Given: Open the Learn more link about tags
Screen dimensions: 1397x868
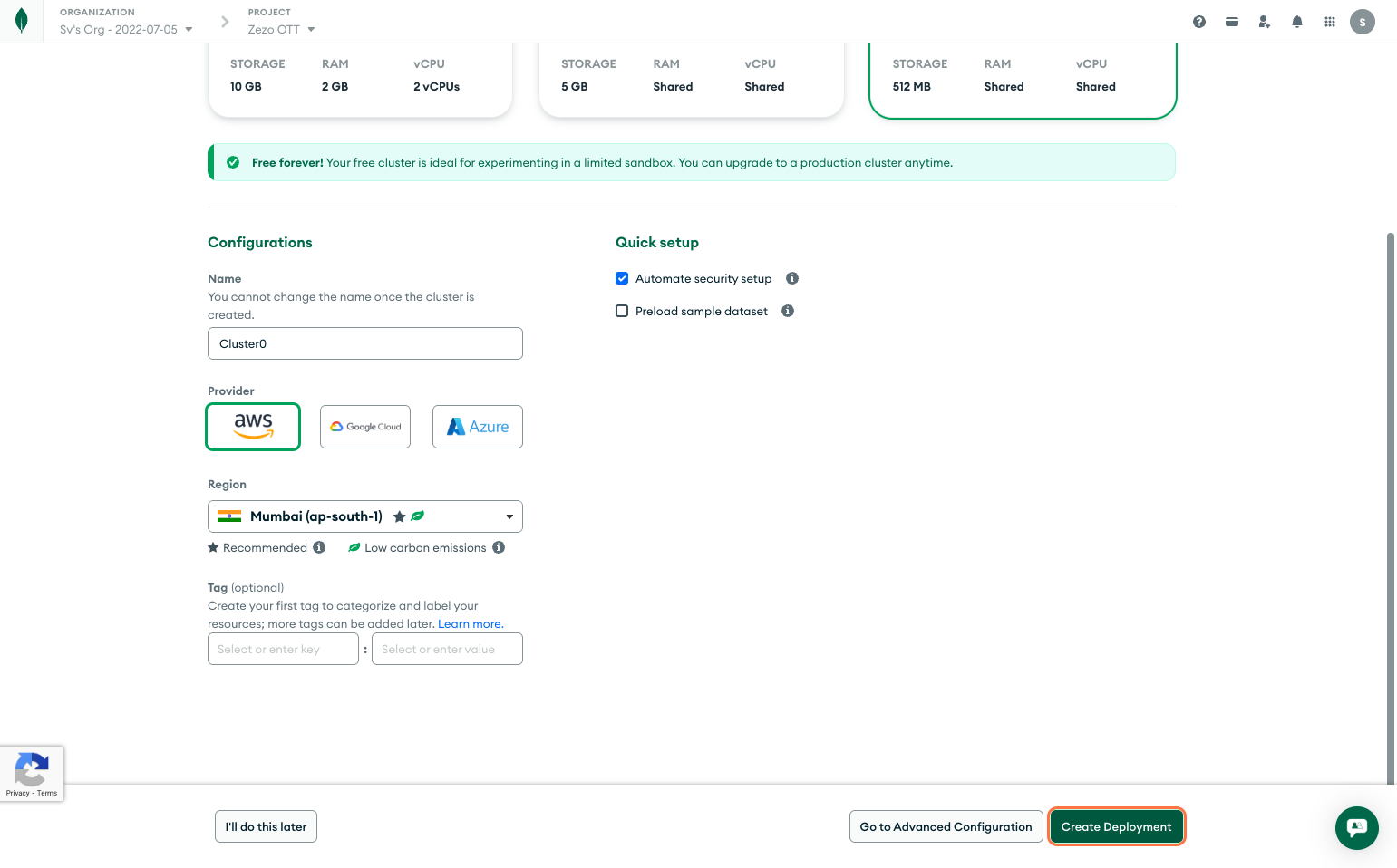Looking at the screenshot, I should pos(469,623).
